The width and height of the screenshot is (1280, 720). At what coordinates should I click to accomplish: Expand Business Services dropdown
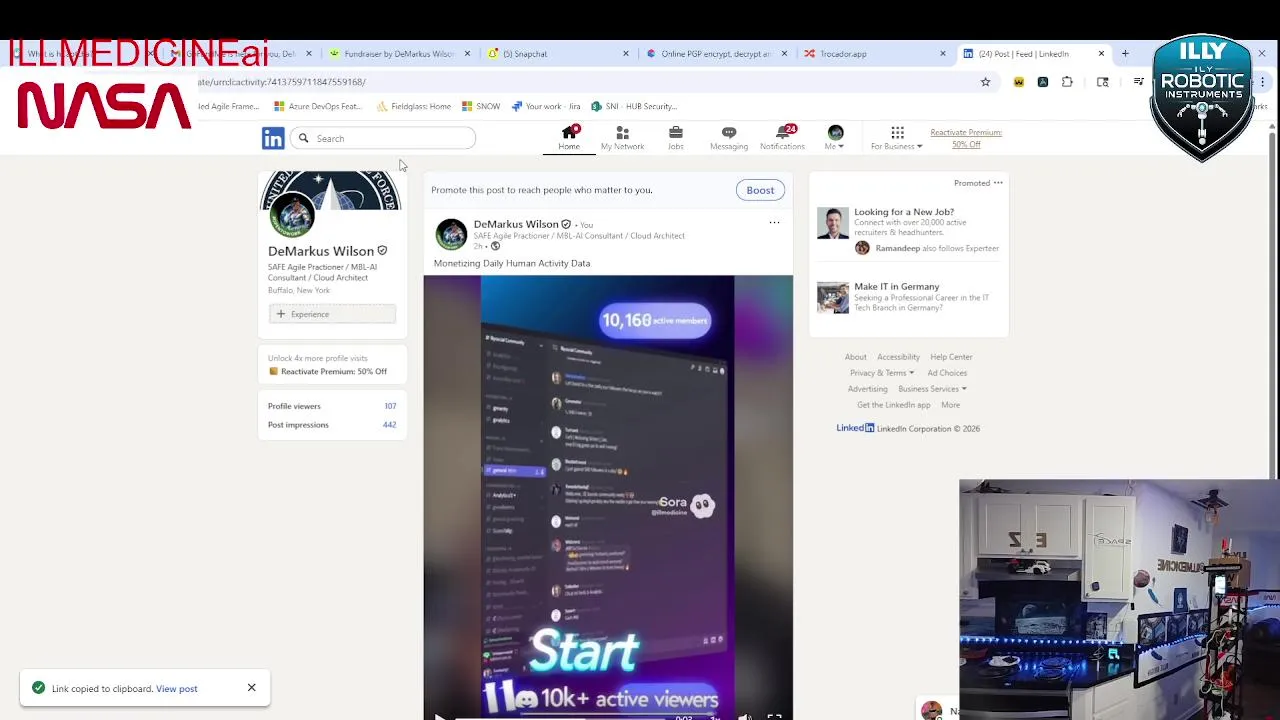[932, 389]
